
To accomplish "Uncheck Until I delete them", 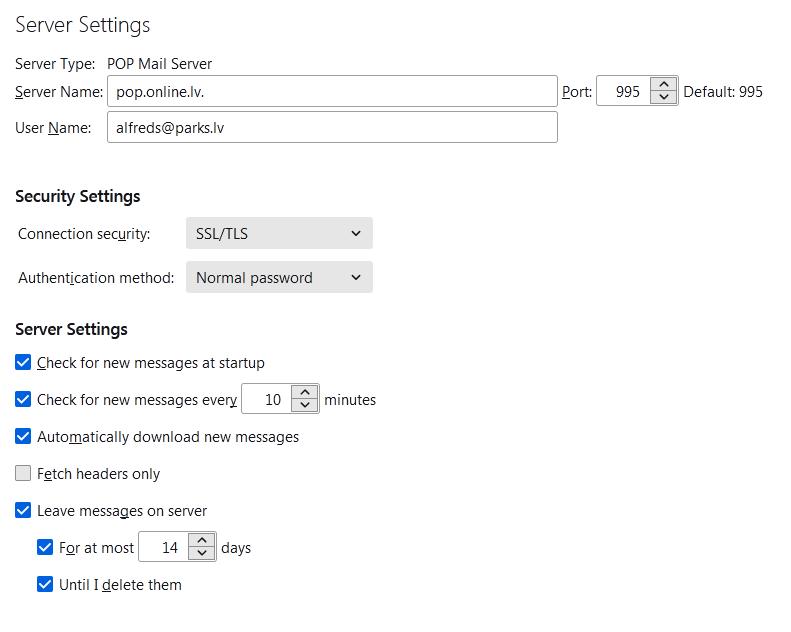I will click(x=45, y=584).
